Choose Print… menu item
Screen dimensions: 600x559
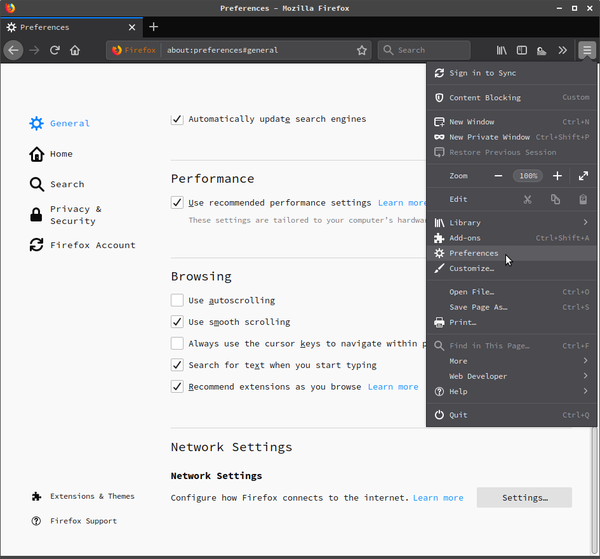[x=512, y=323]
